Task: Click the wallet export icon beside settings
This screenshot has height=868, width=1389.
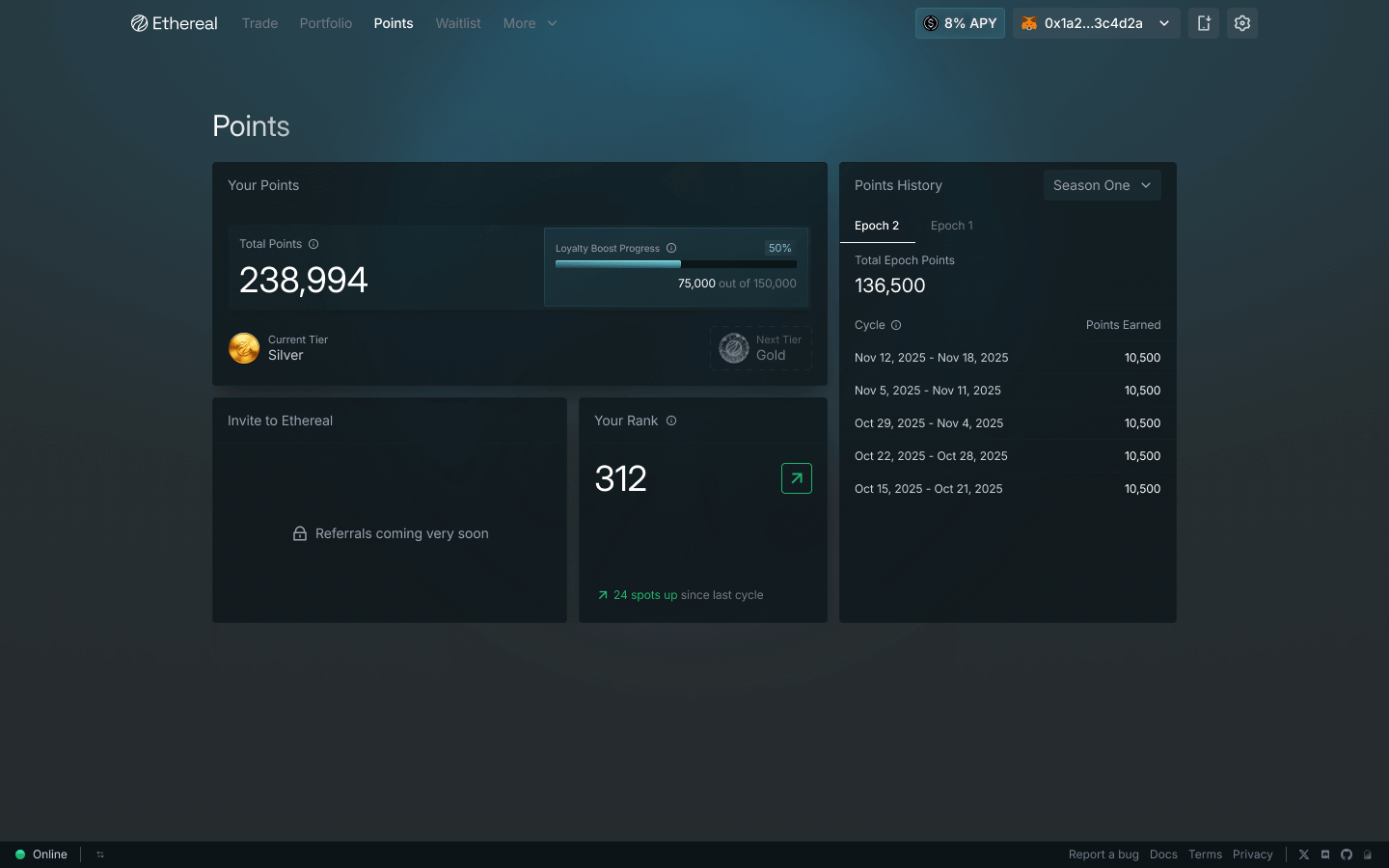Action: pyautogui.click(x=1203, y=22)
